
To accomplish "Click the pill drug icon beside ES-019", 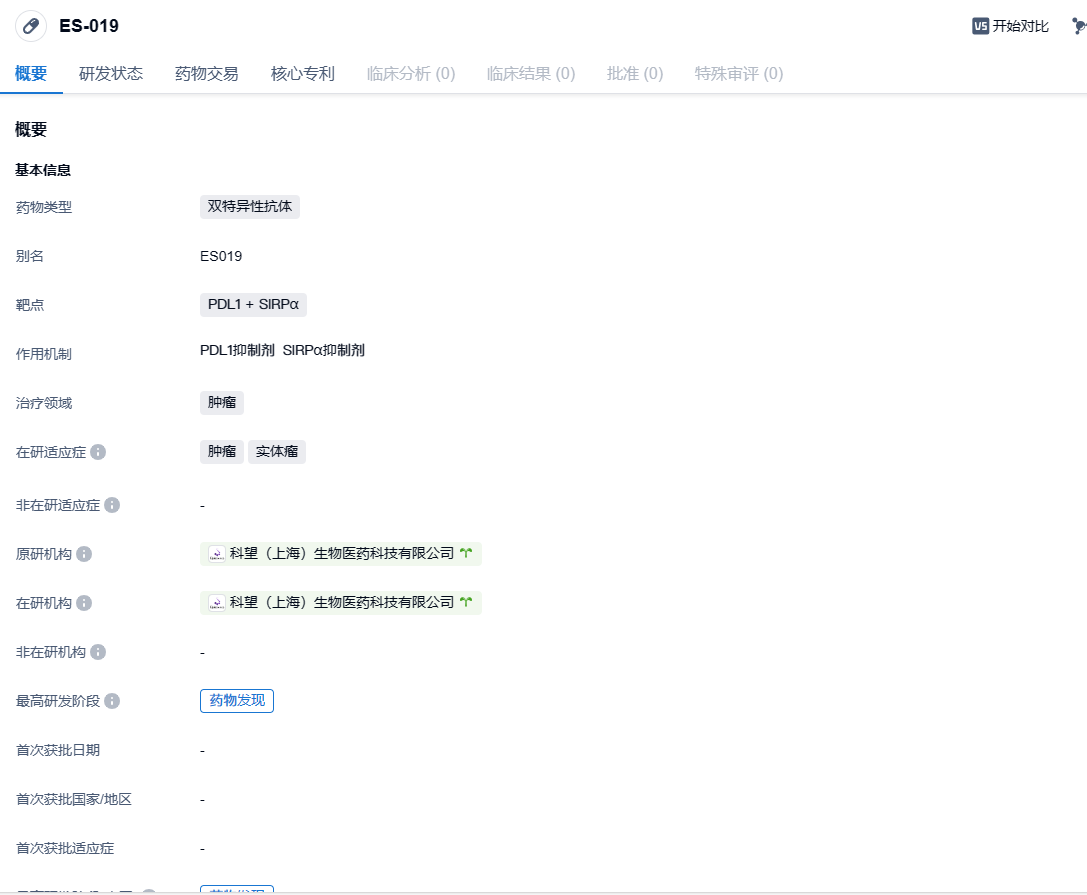I will coord(31,26).
